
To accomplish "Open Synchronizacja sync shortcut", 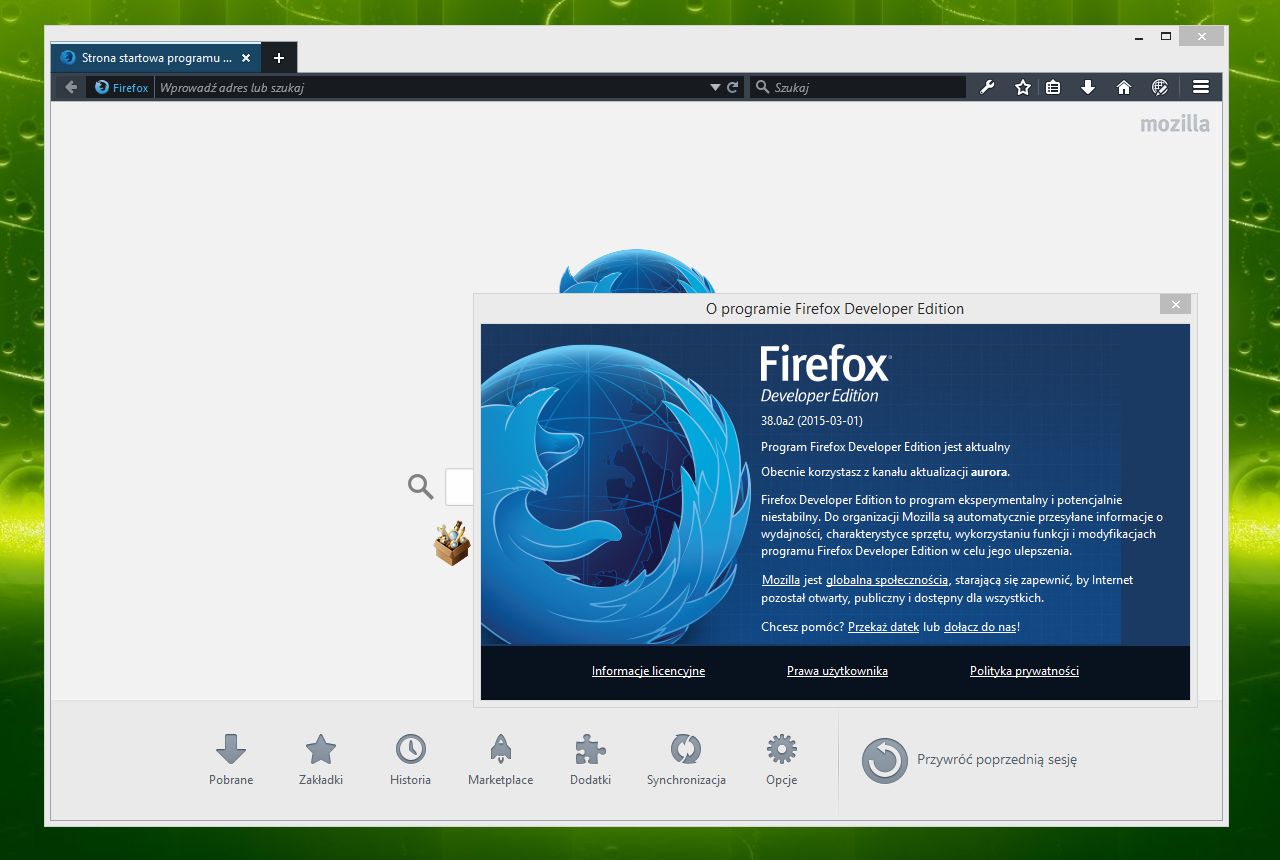I will pos(686,760).
